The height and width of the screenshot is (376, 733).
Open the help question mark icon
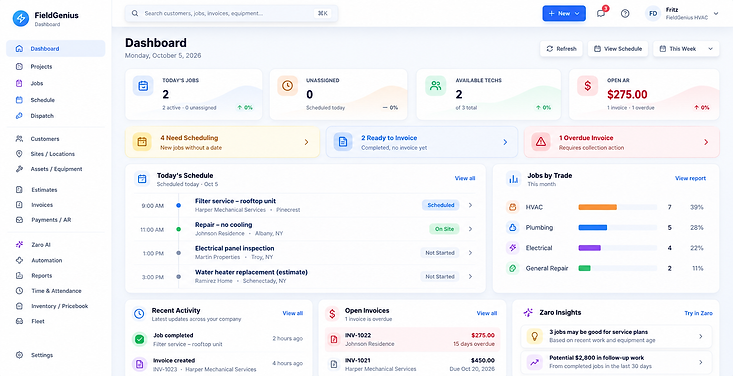coord(625,14)
